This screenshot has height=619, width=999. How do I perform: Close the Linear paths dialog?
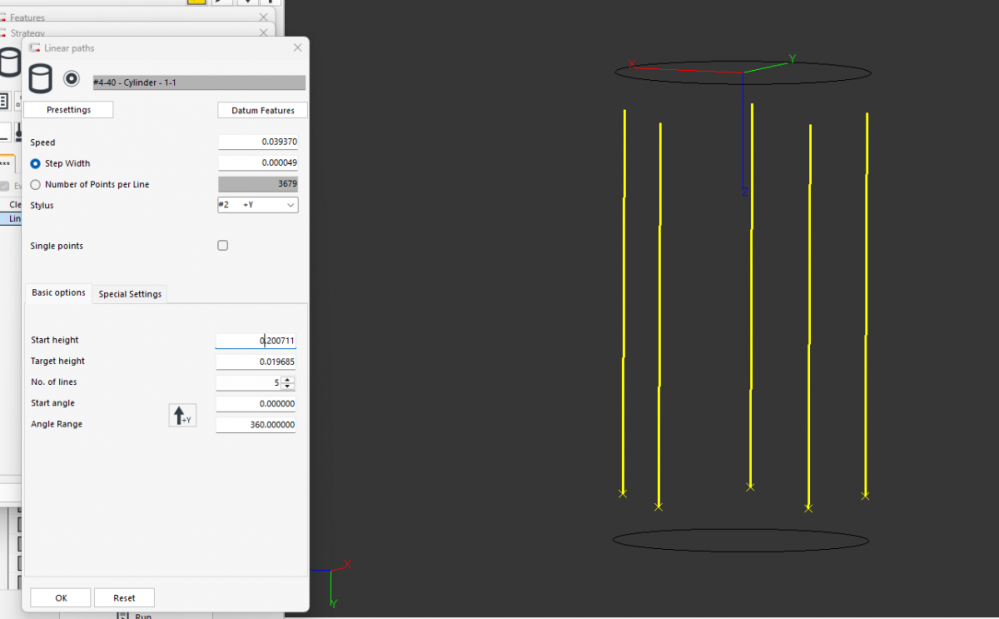[x=298, y=48]
